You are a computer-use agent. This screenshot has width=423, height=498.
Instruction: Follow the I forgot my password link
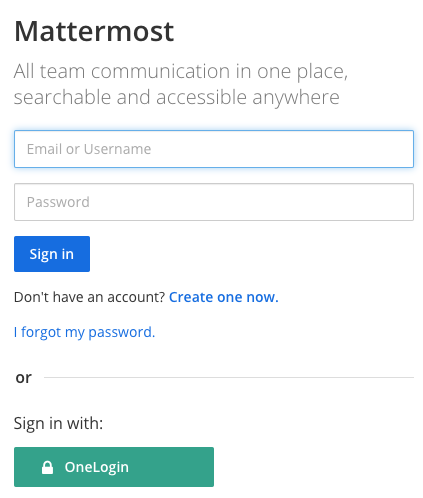[x=84, y=332]
